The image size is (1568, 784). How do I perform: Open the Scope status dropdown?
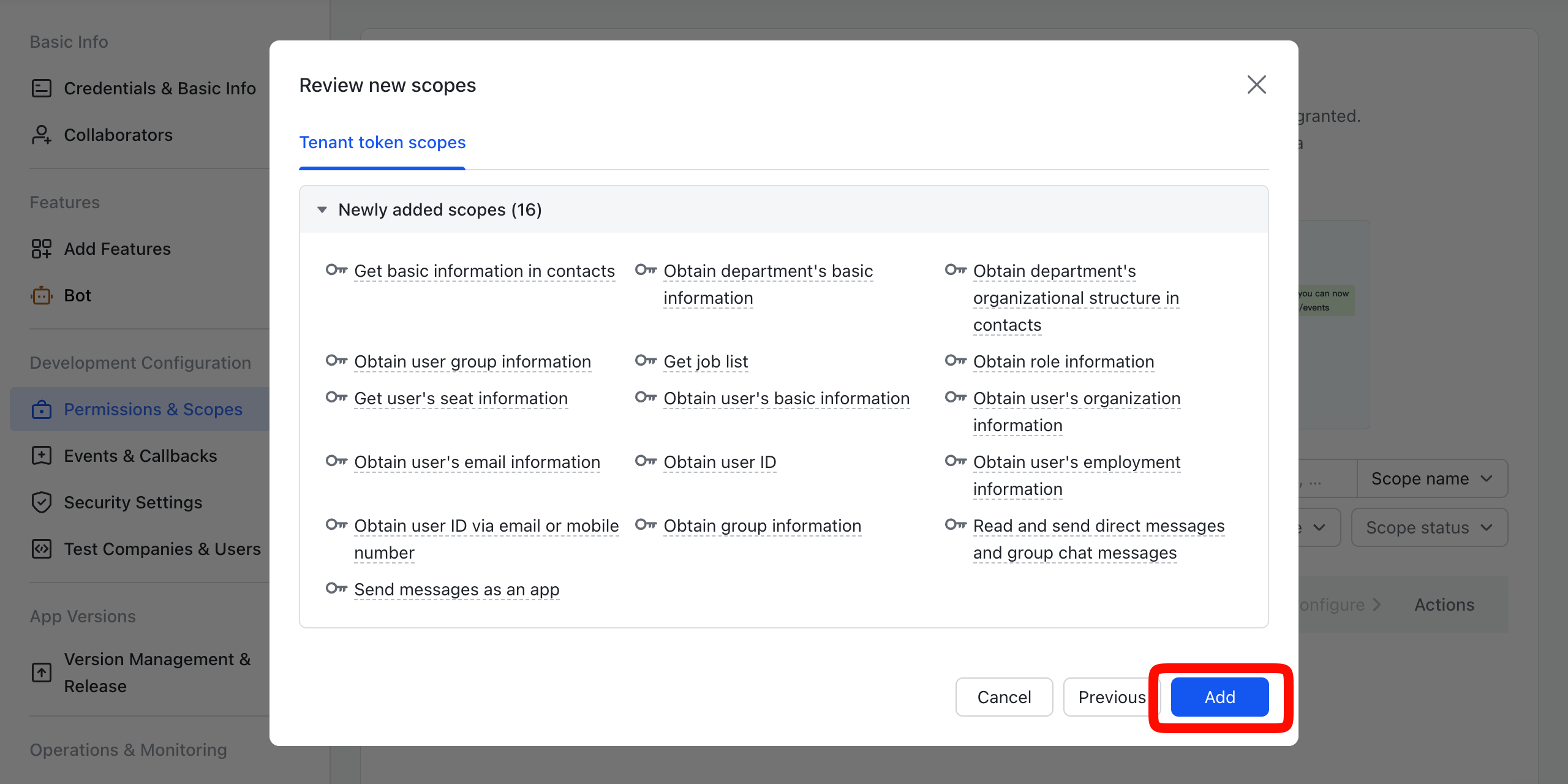pos(1430,527)
